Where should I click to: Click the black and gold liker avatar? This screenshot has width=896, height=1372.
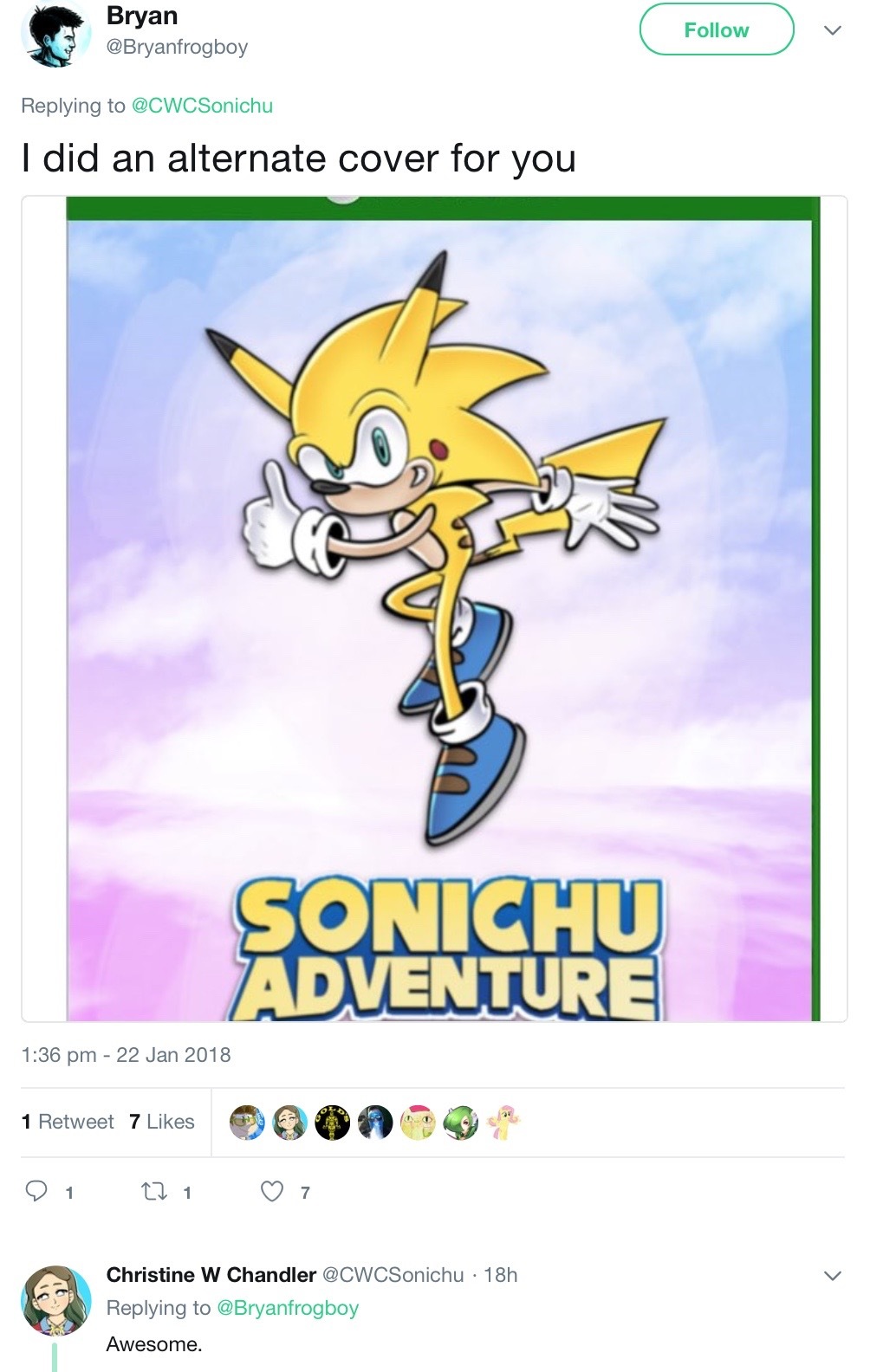(332, 1123)
